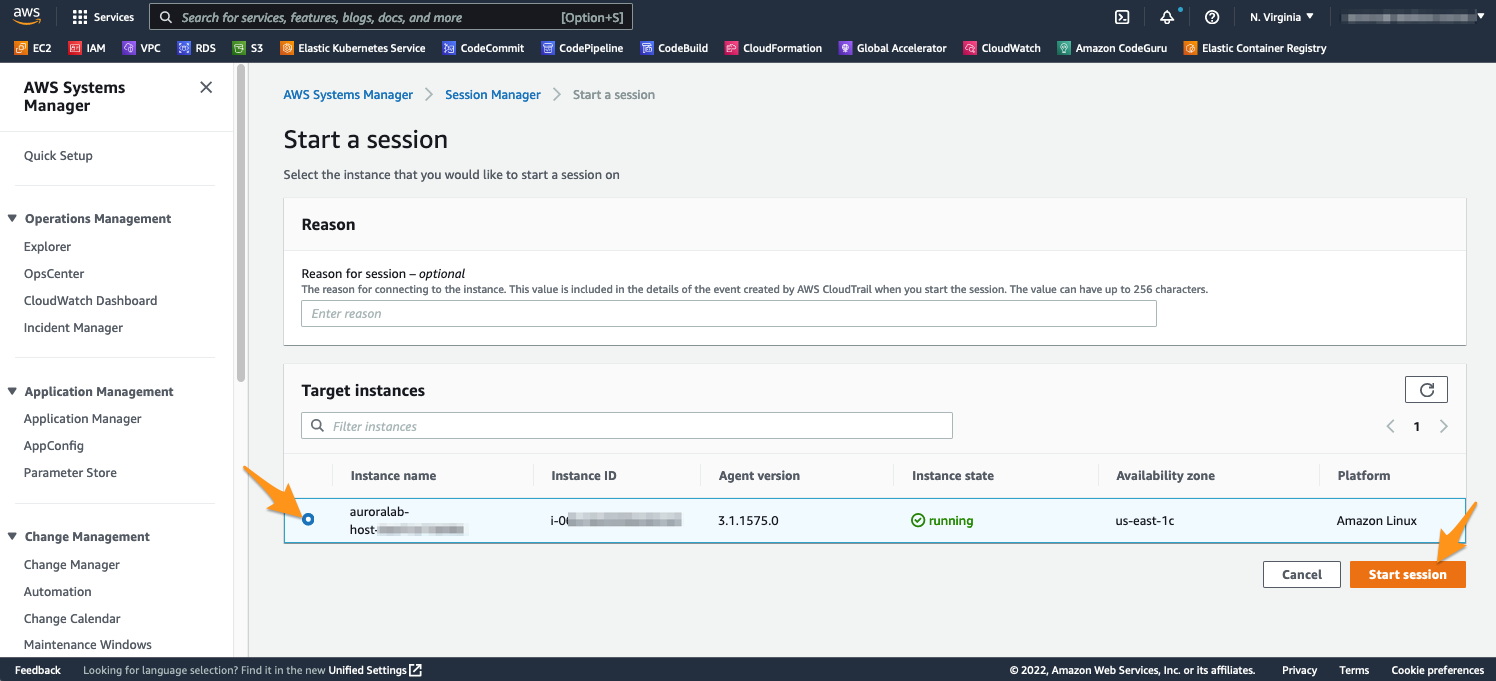Open IAM bookmark shortcut
Viewport: 1496px width, 681px height.
tap(88, 48)
